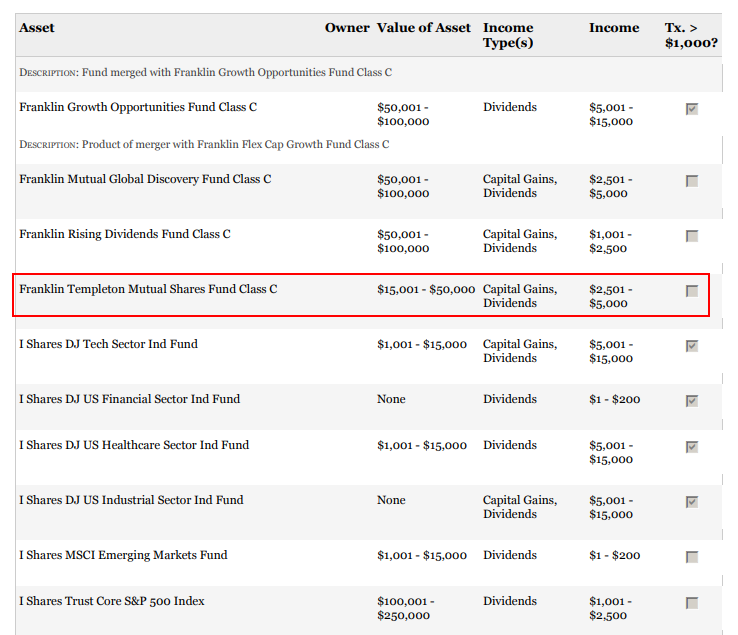Image resolution: width=738 pixels, height=635 pixels.
Task: Tick Franklin Rising Dividends Fund checkbox
Action: (x=691, y=236)
